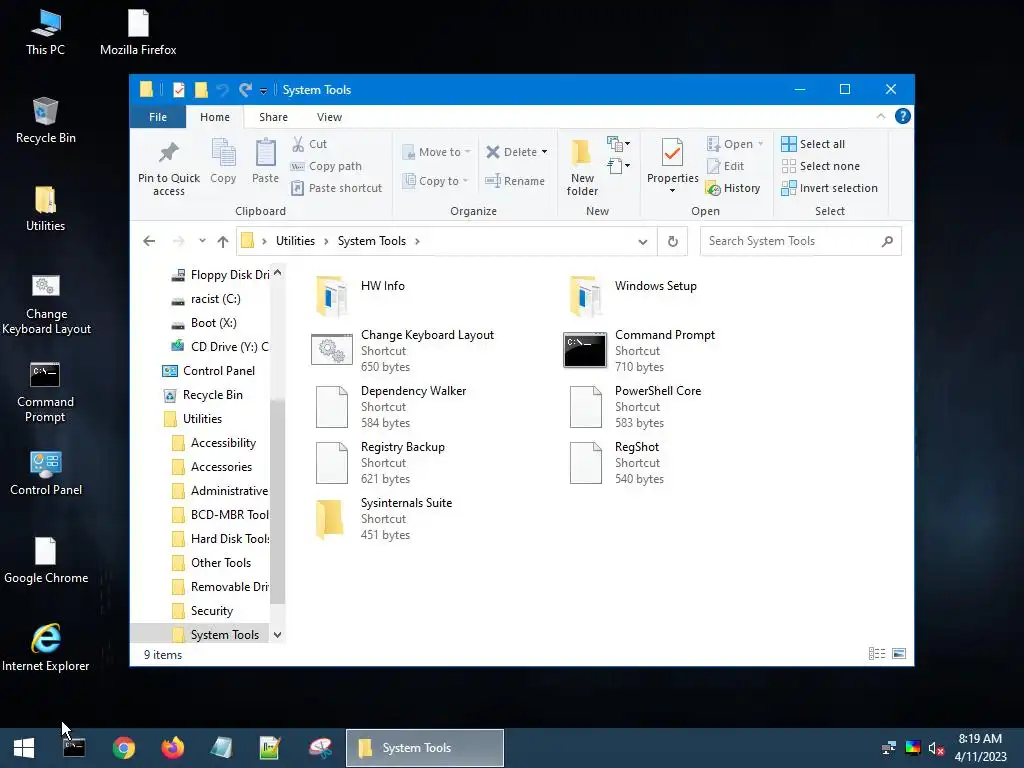
Task: Click the Properties checkmark icon
Action: 672,153
